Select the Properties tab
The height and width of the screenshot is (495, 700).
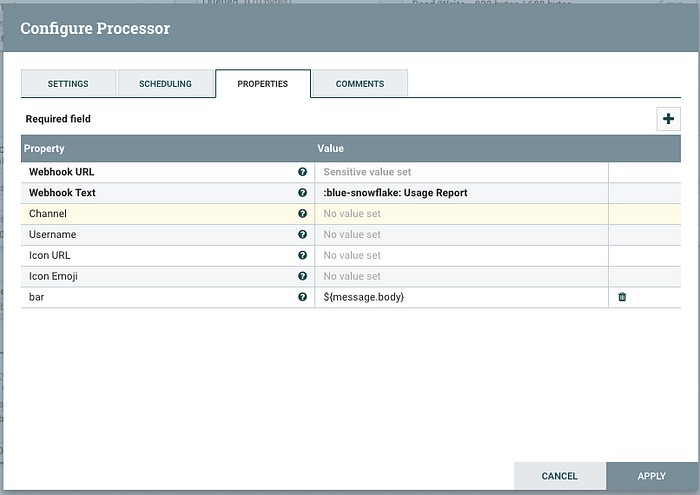[x=262, y=83]
